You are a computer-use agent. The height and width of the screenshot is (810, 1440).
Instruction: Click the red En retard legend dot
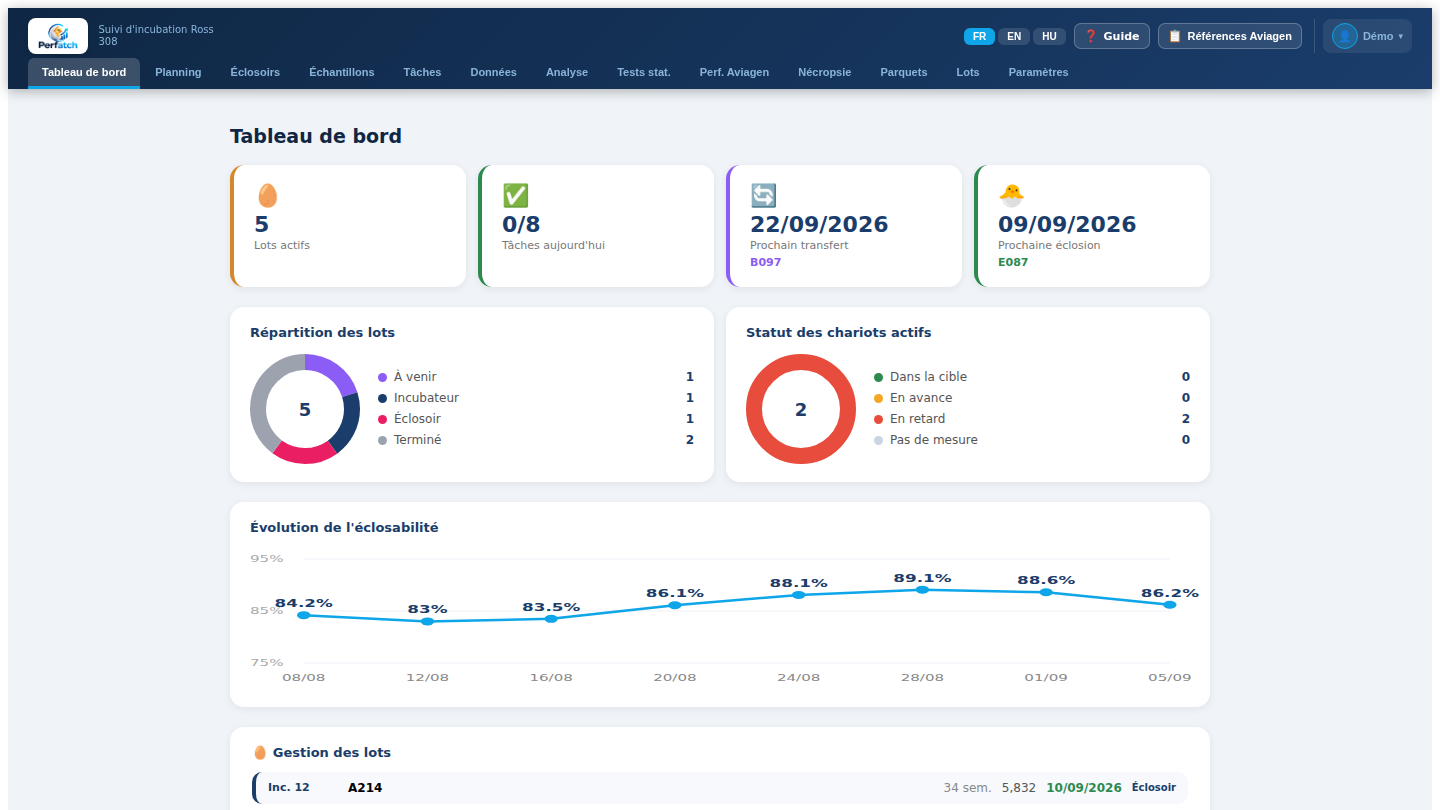point(878,419)
